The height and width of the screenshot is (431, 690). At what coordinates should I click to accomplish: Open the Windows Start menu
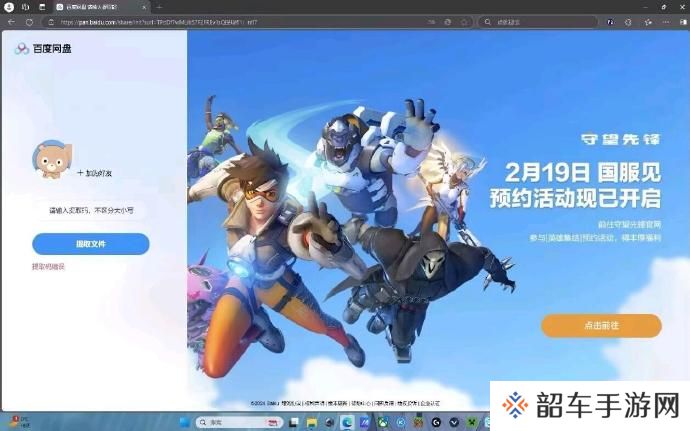pyautogui.click(x=183, y=422)
